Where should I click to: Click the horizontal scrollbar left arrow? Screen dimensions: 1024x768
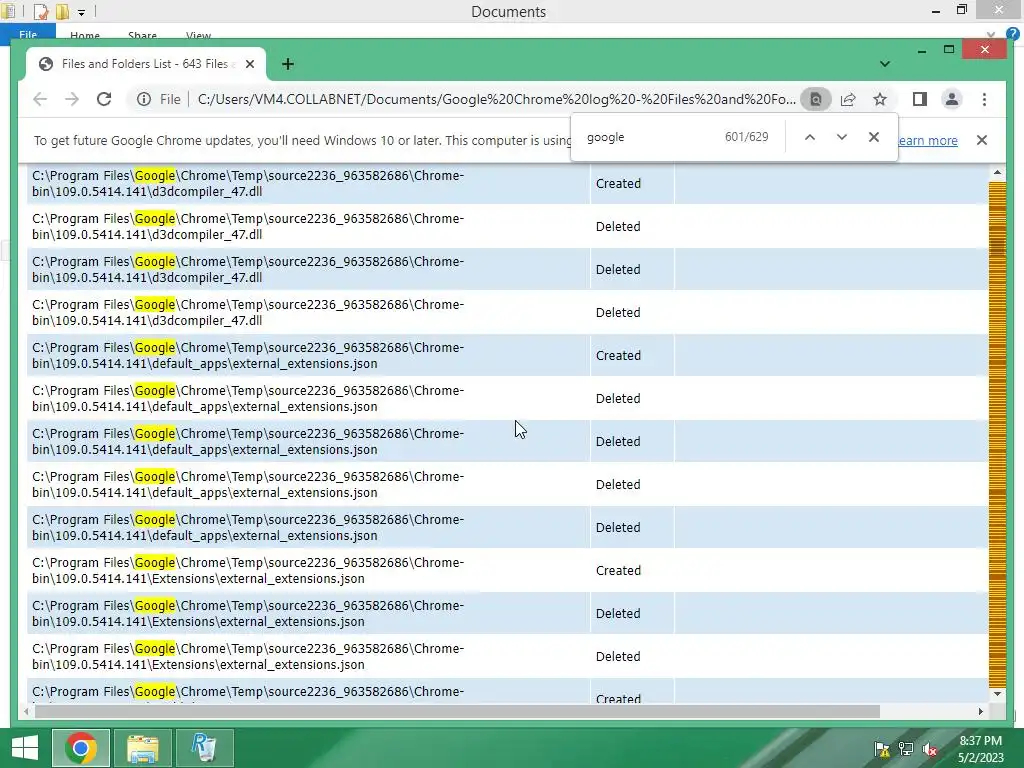[x=26, y=711]
